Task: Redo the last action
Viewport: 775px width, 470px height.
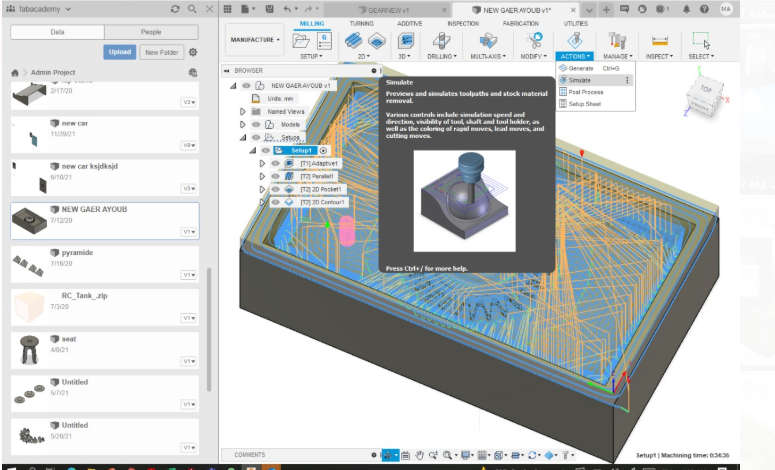Action: [308, 9]
